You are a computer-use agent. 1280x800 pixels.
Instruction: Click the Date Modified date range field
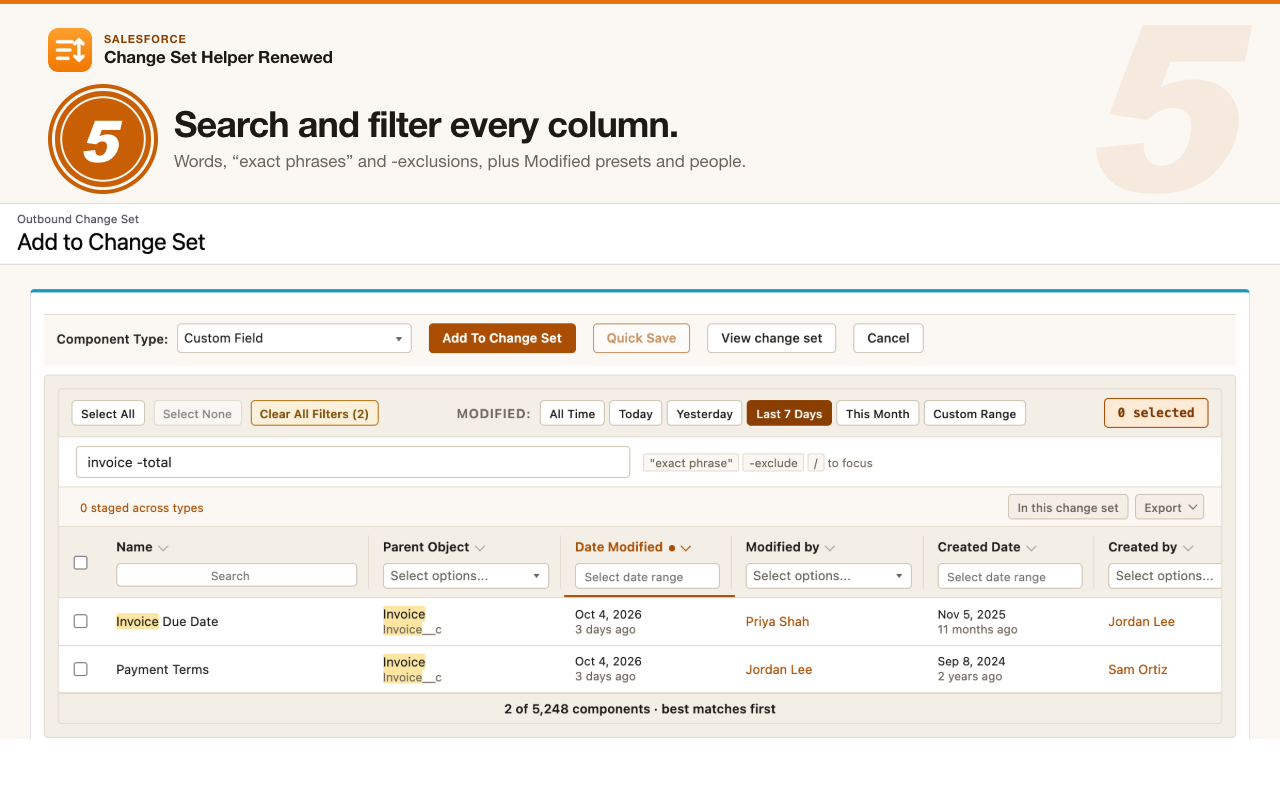(x=647, y=576)
